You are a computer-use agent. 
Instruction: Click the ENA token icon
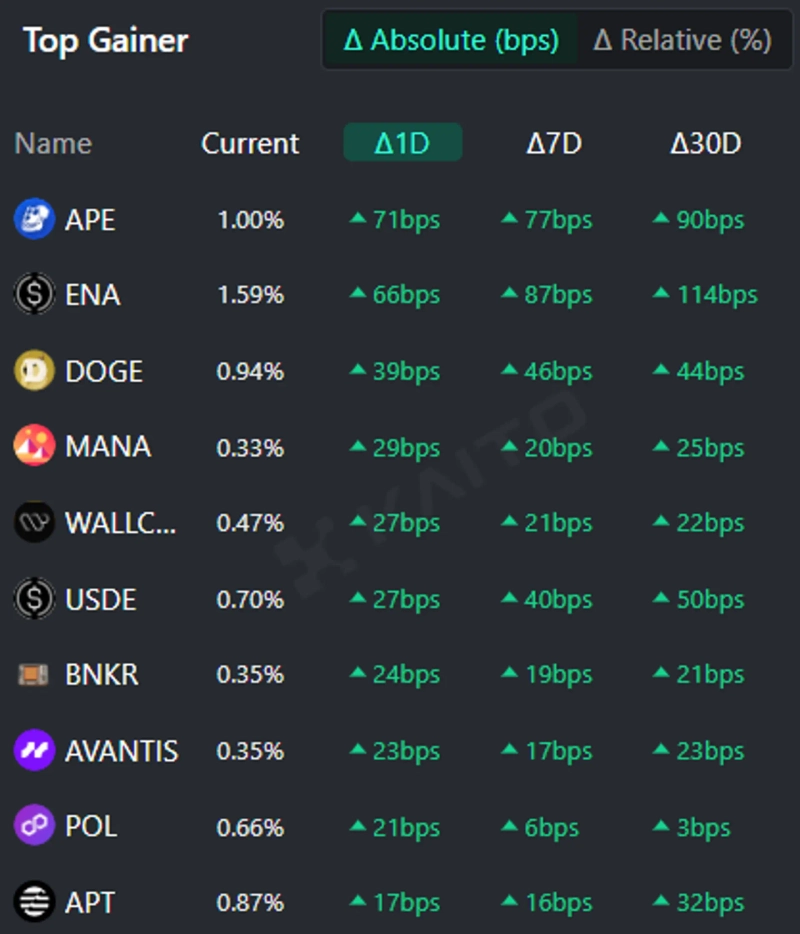pos(34,295)
